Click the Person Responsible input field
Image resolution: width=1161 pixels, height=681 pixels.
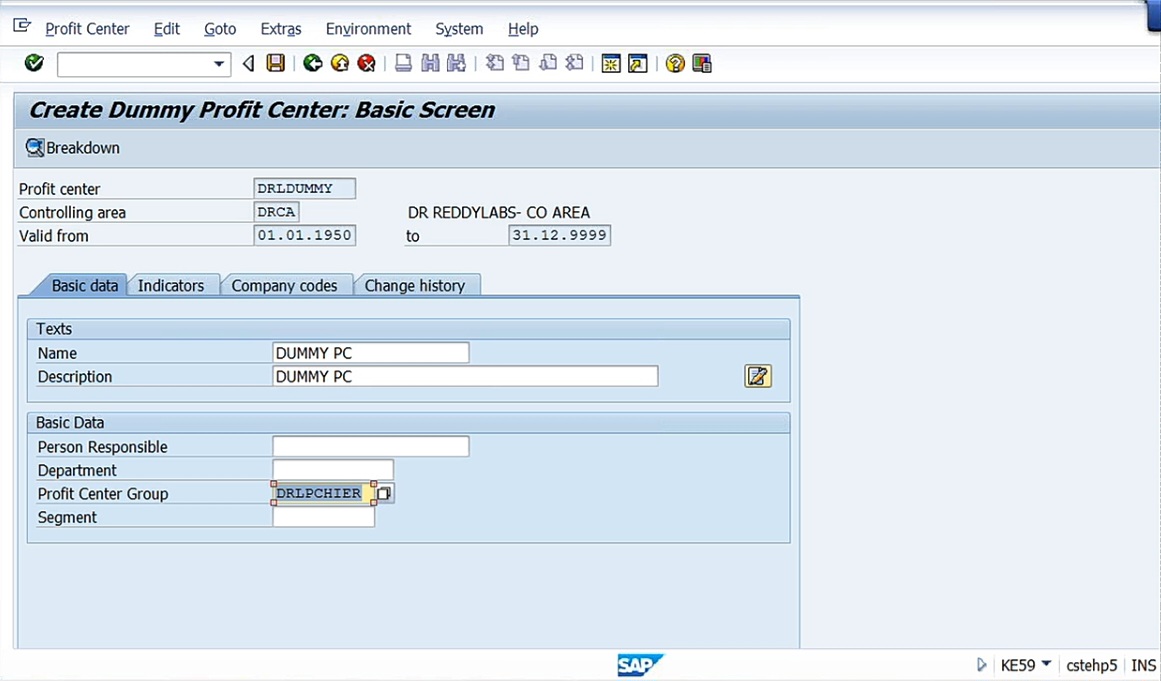(x=371, y=446)
